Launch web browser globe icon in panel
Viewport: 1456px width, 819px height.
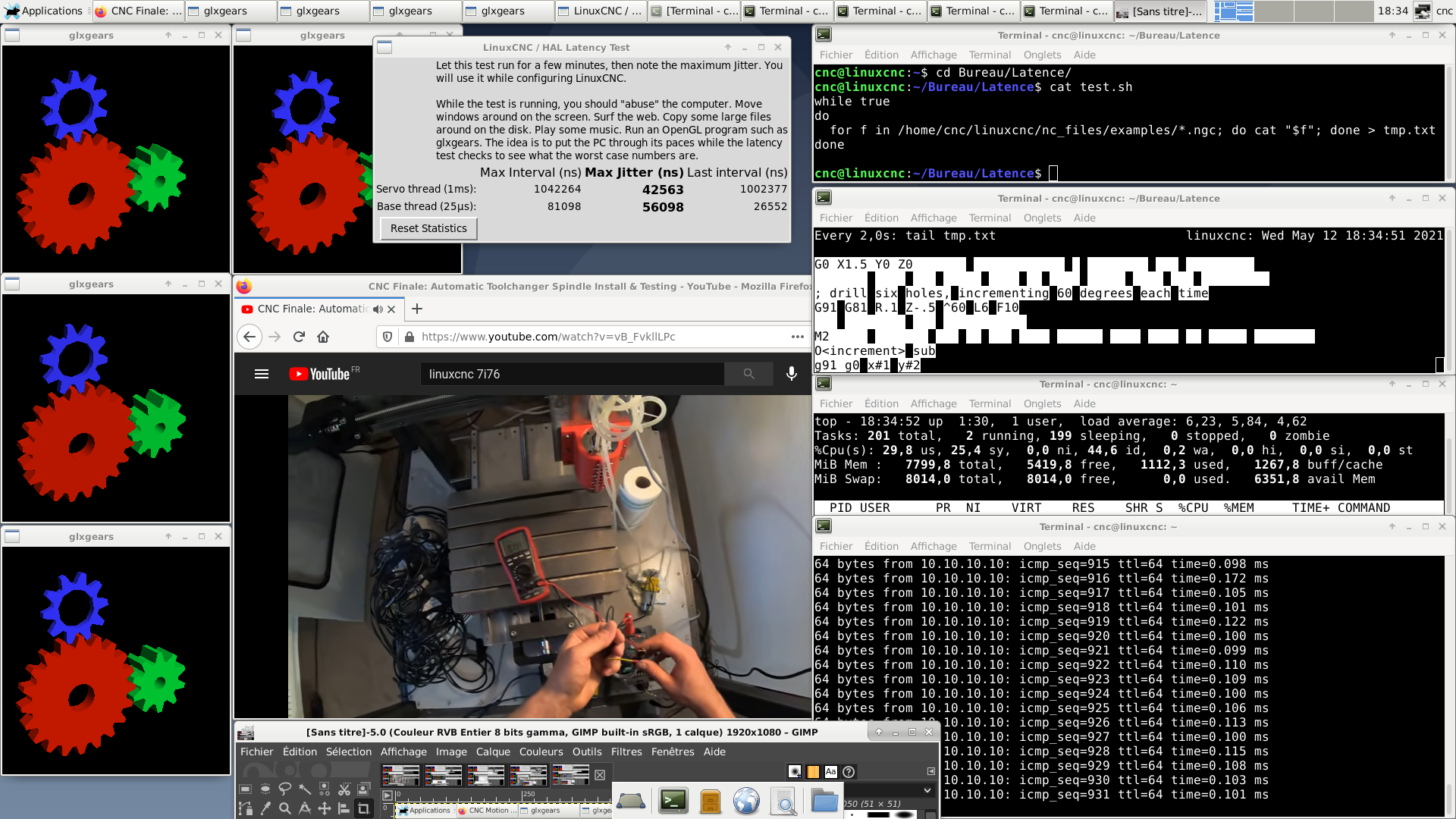pos(746,801)
